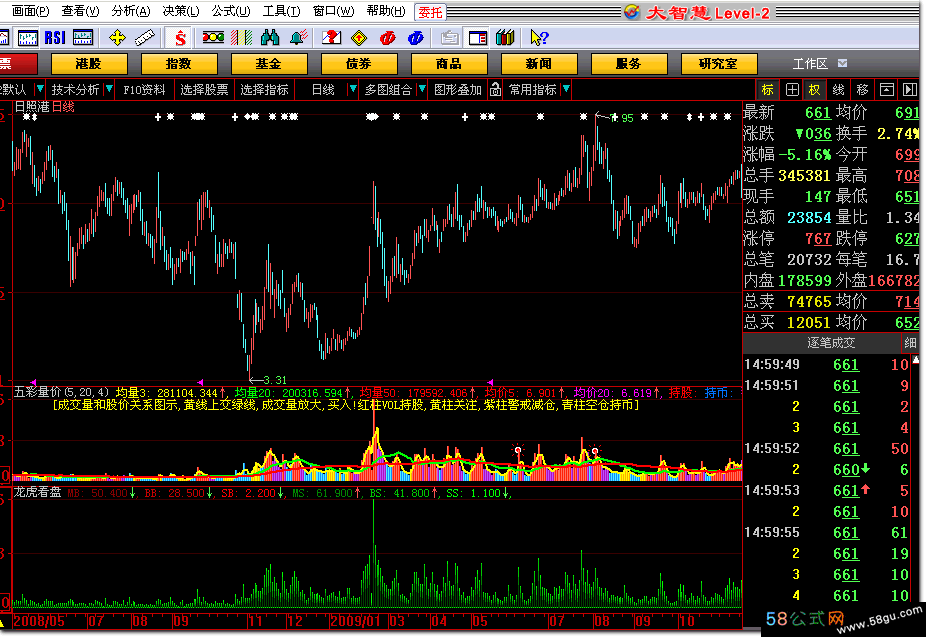Click the 技术分析 label button

[x=75, y=90]
